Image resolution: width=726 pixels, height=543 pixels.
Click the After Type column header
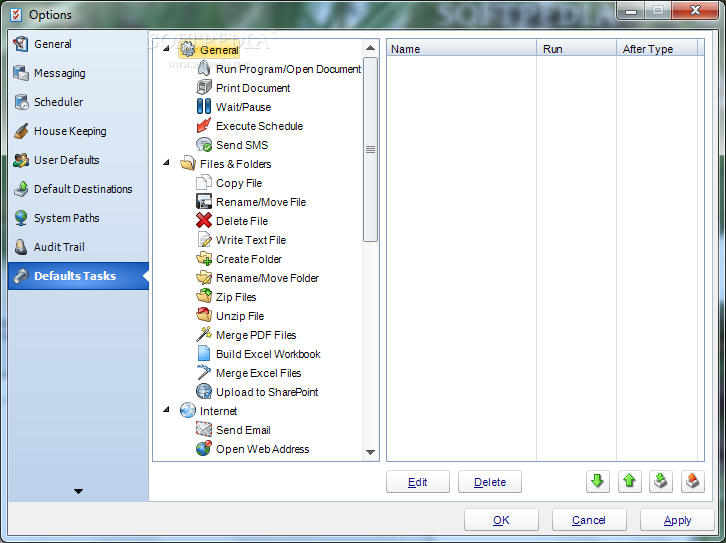click(657, 49)
